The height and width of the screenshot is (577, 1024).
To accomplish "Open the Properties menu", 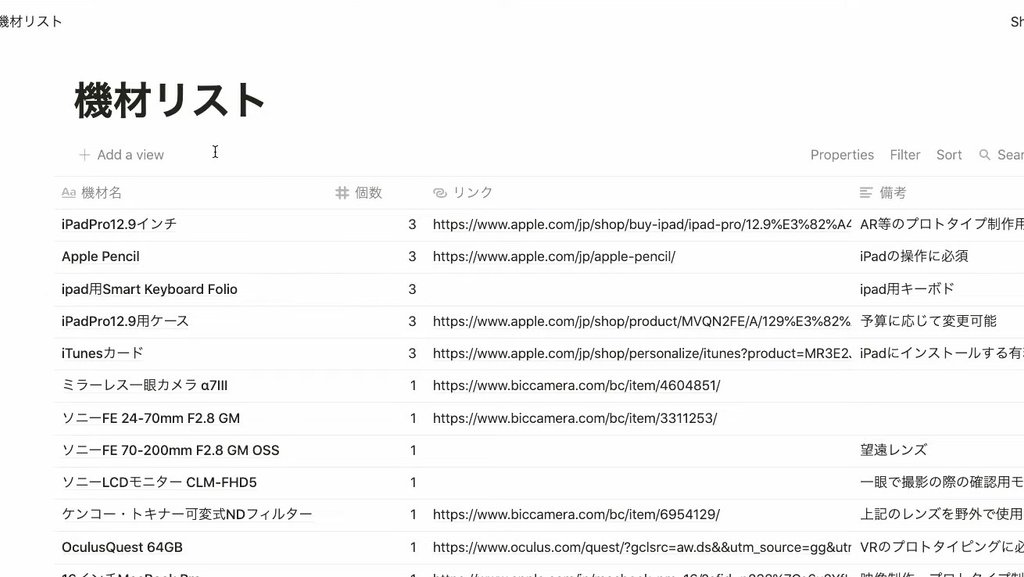I will point(842,155).
